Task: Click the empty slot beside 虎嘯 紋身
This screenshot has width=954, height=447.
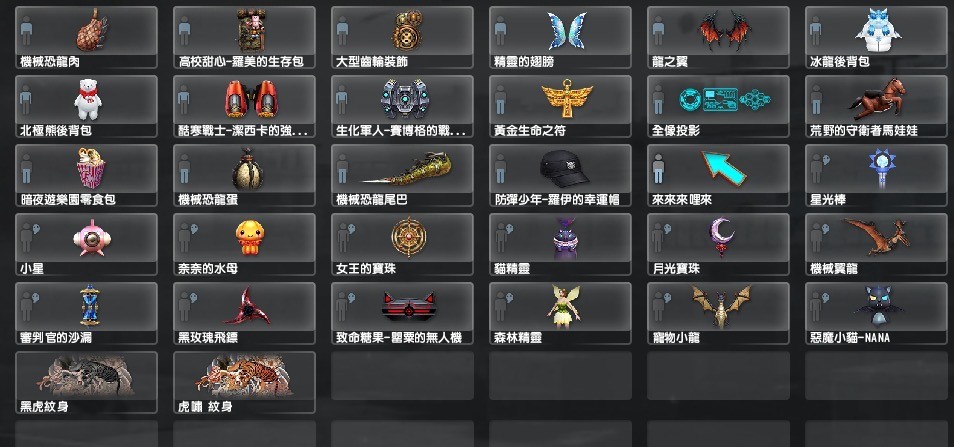Action: [x=402, y=383]
